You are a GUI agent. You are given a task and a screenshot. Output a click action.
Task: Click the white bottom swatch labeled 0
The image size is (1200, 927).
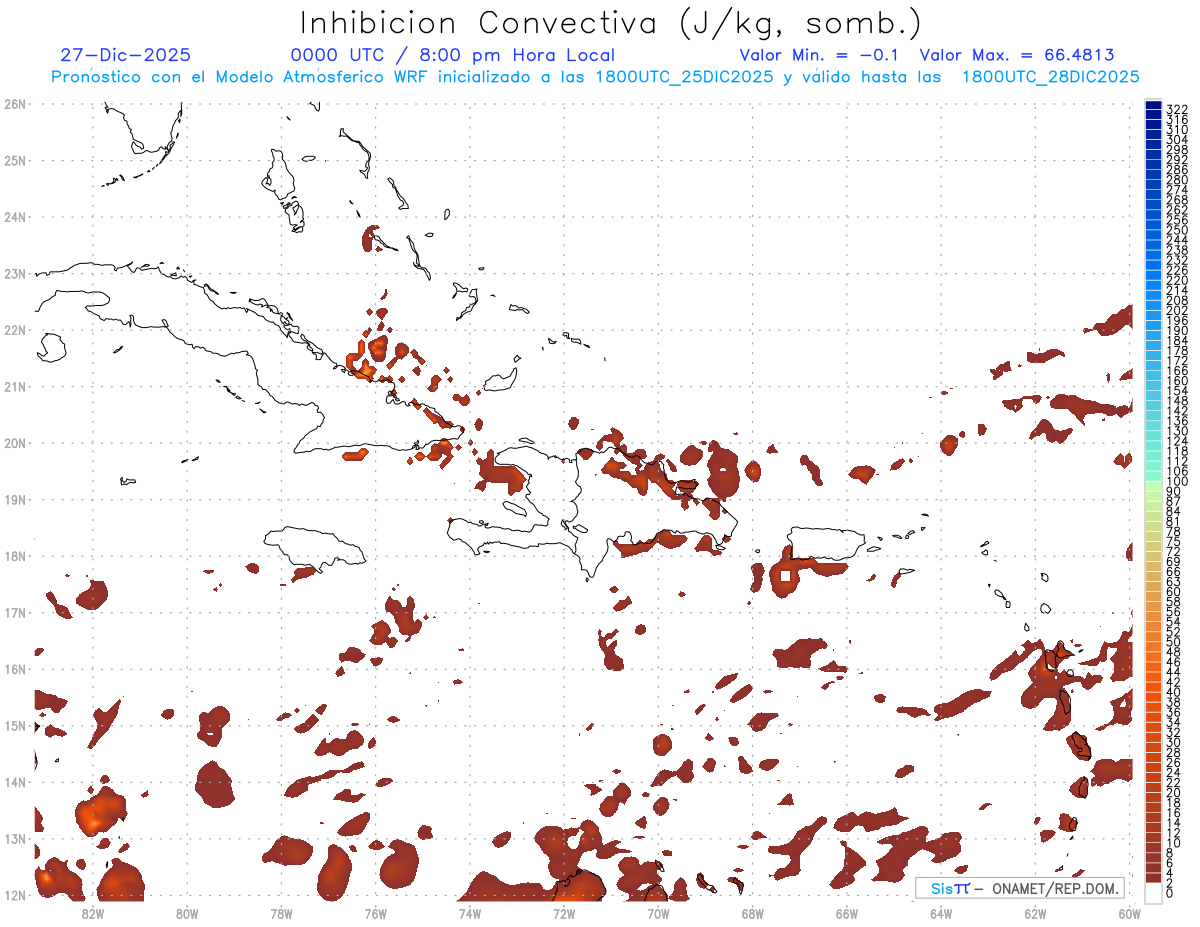click(x=1153, y=893)
